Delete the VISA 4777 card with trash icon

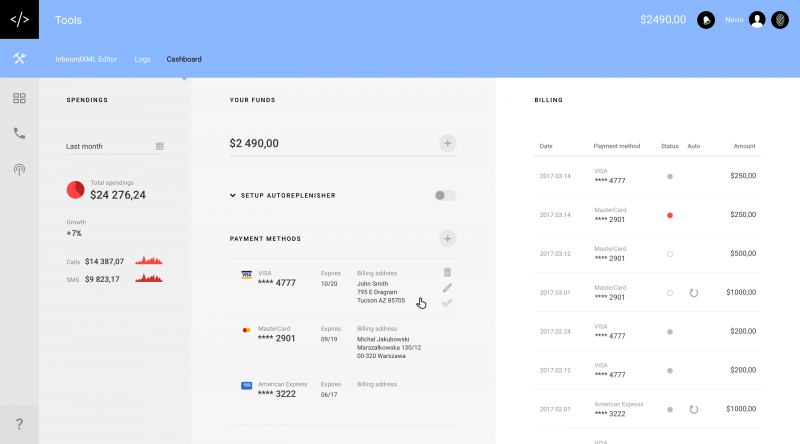(447, 272)
